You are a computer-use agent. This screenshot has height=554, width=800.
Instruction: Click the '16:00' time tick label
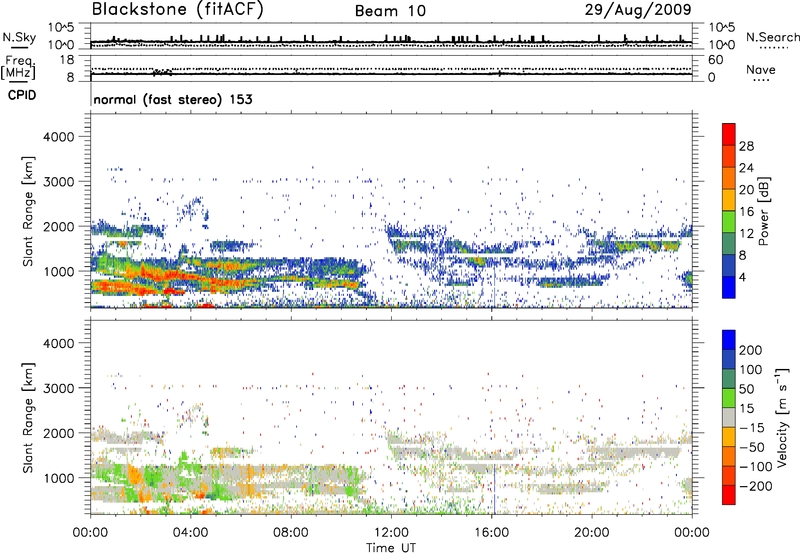491,533
